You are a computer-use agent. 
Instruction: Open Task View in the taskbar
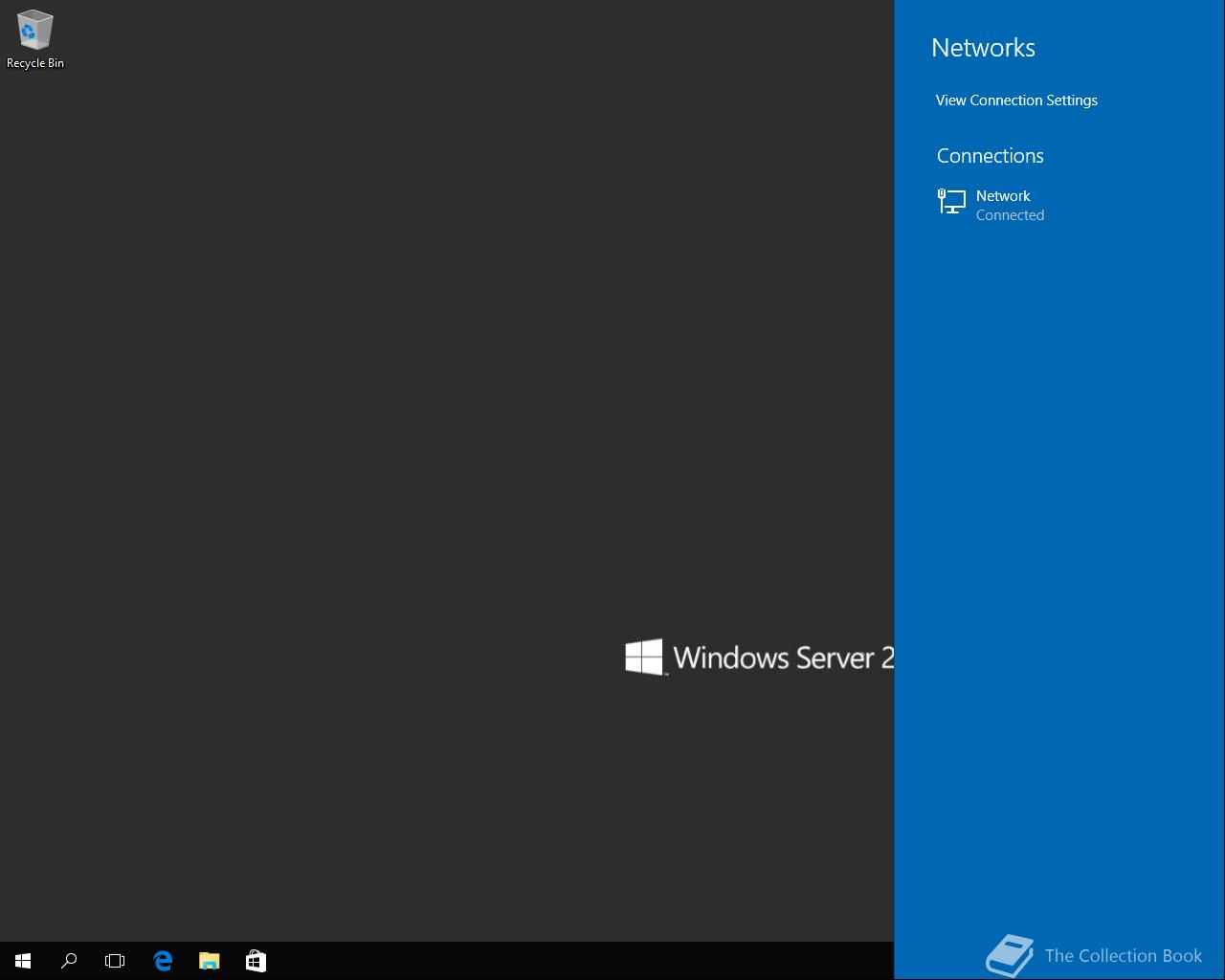[115, 961]
